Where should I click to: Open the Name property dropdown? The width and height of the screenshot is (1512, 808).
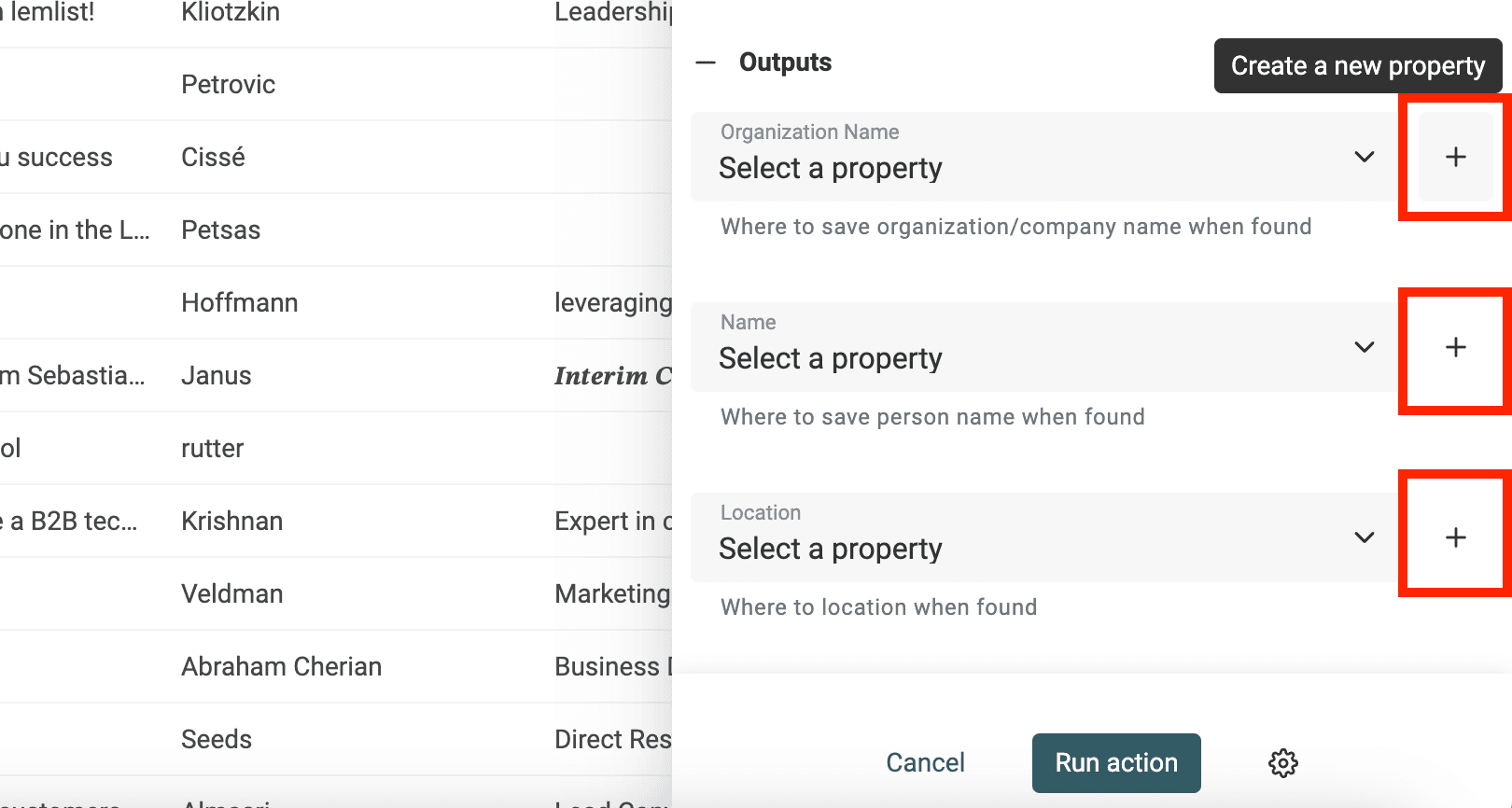point(1044,347)
